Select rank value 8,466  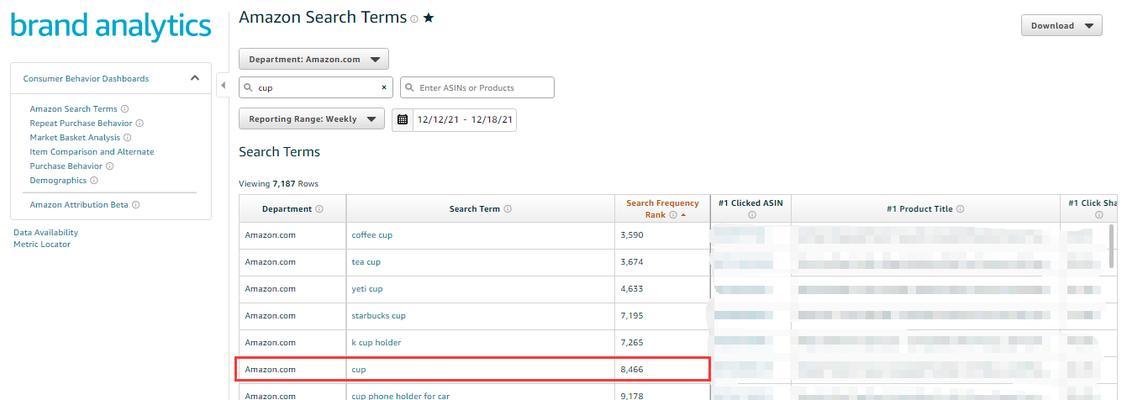pos(632,369)
